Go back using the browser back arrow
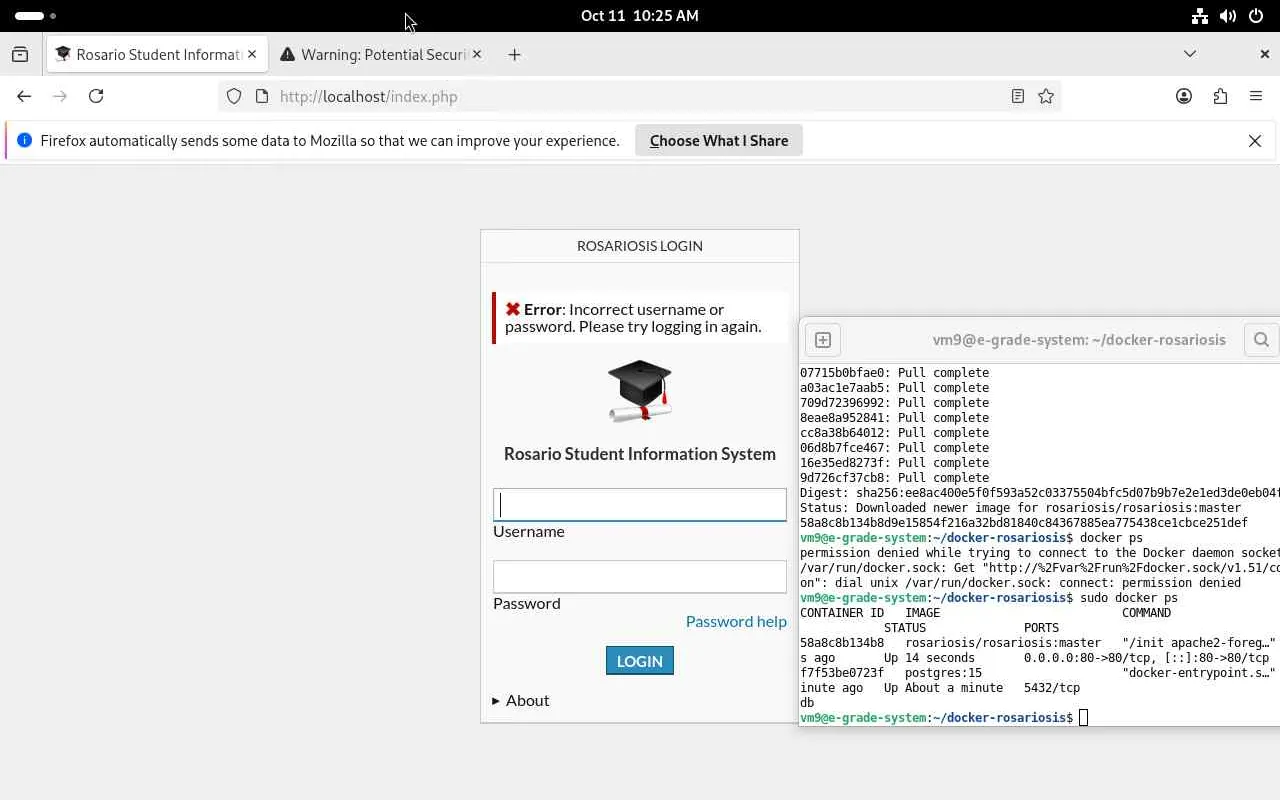This screenshot has height=800, width=1280. tap(24, 96)
